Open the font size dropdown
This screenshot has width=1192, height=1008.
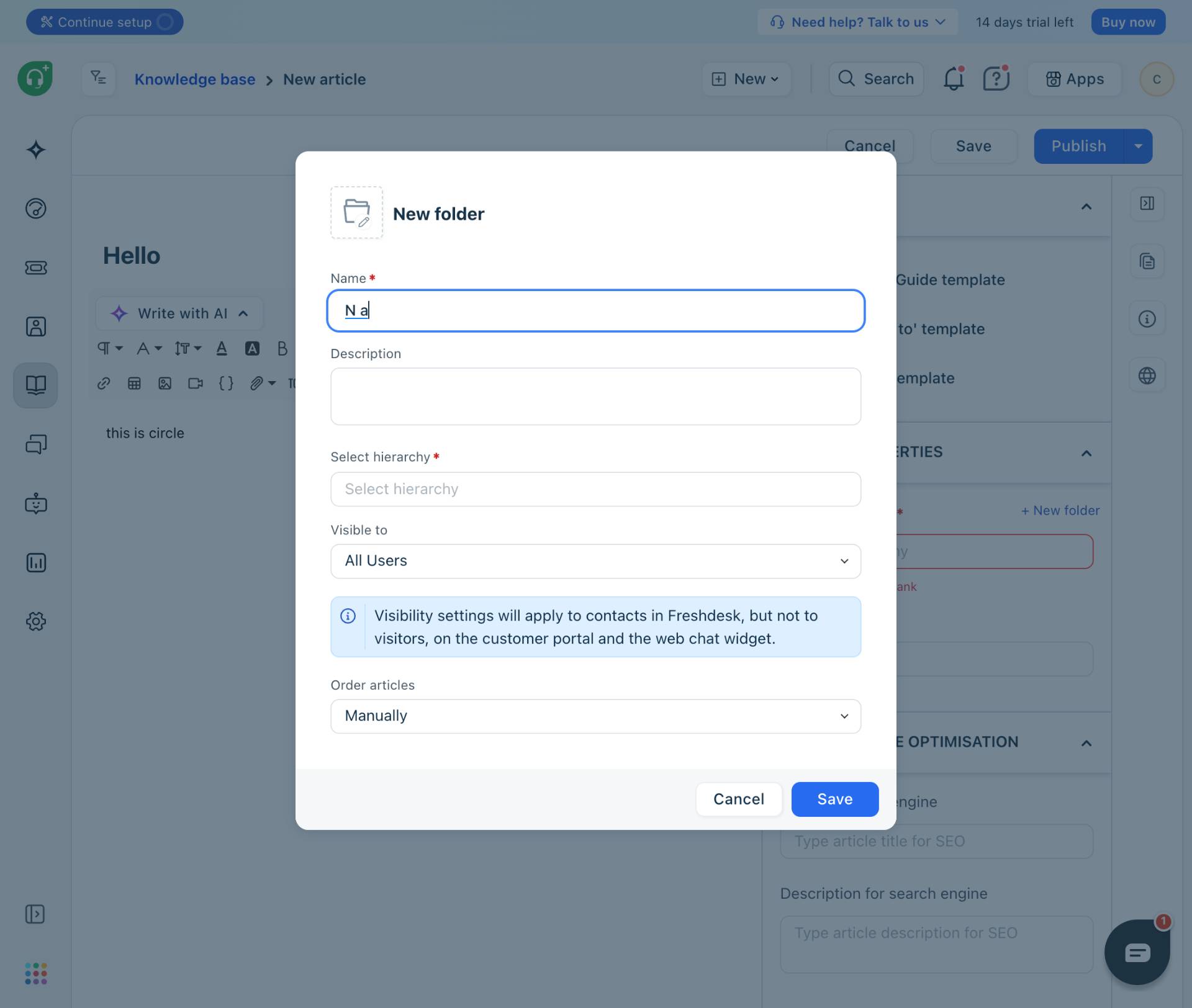187,348
